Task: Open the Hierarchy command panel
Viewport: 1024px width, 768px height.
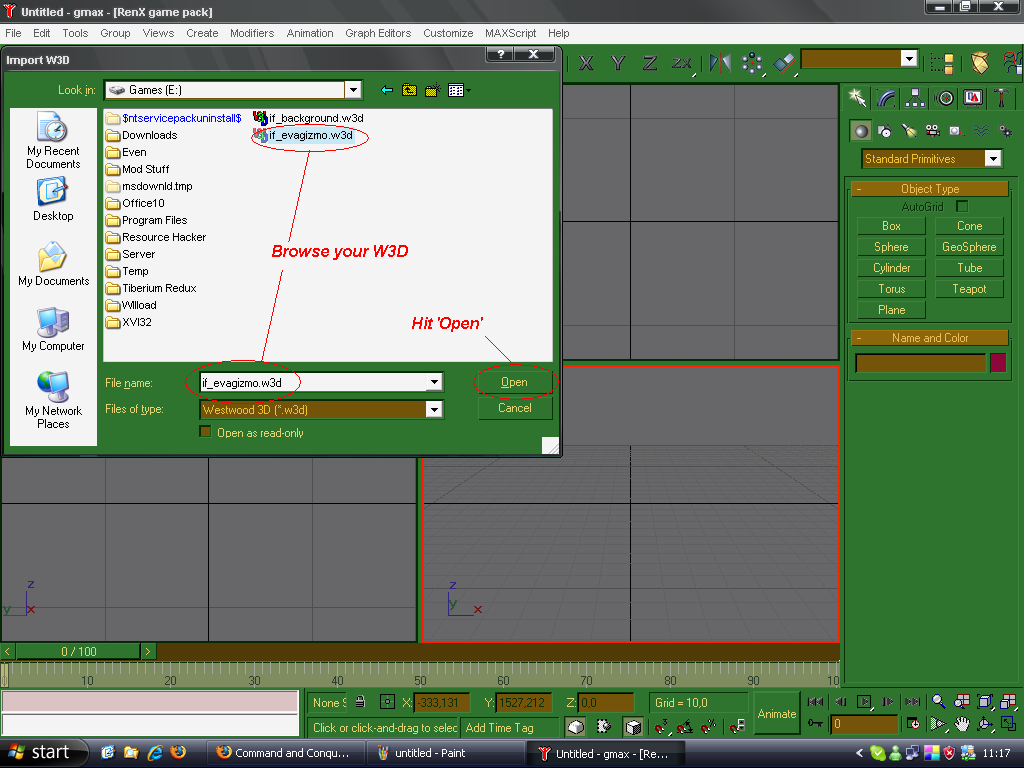Action: pyautogui.click(x=915, y=96)
